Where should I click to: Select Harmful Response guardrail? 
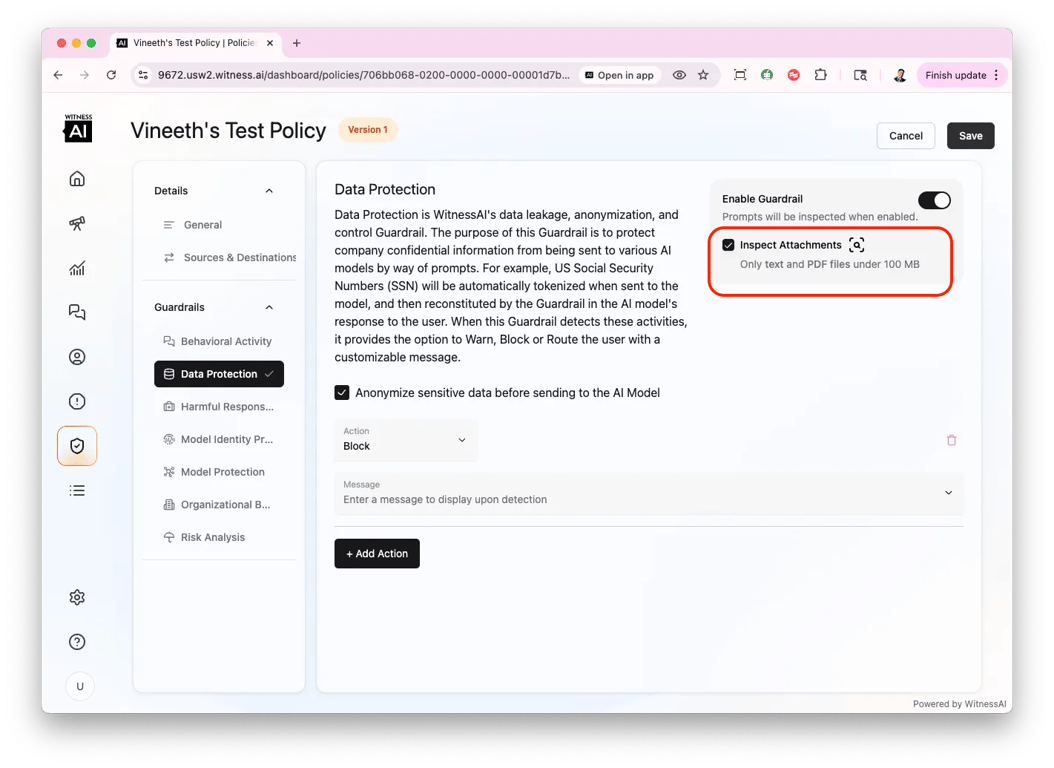click(x=219, y=407)
